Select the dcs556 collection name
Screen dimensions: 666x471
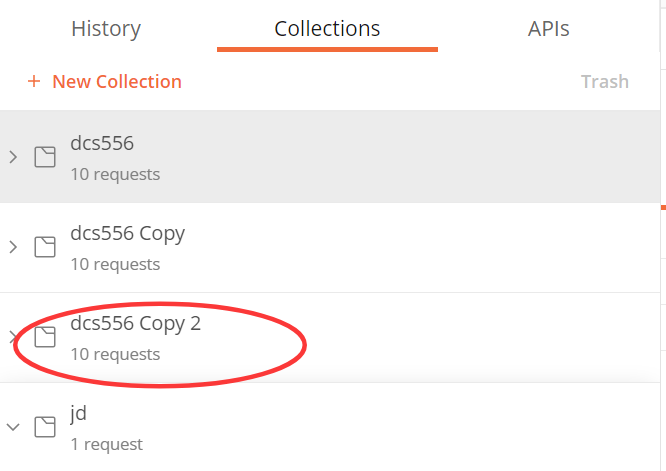tap(102, 143)
